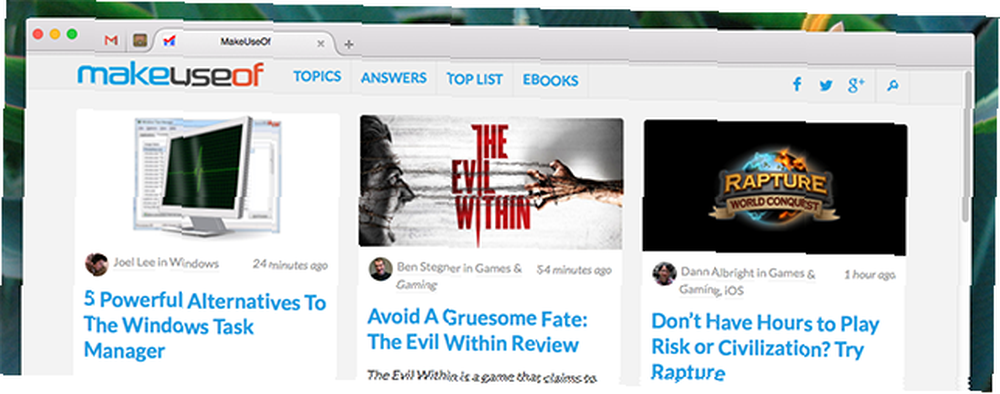Open the Gmail pinned tab
This screenshot has height=394, width=1000.
pos(111,40)
